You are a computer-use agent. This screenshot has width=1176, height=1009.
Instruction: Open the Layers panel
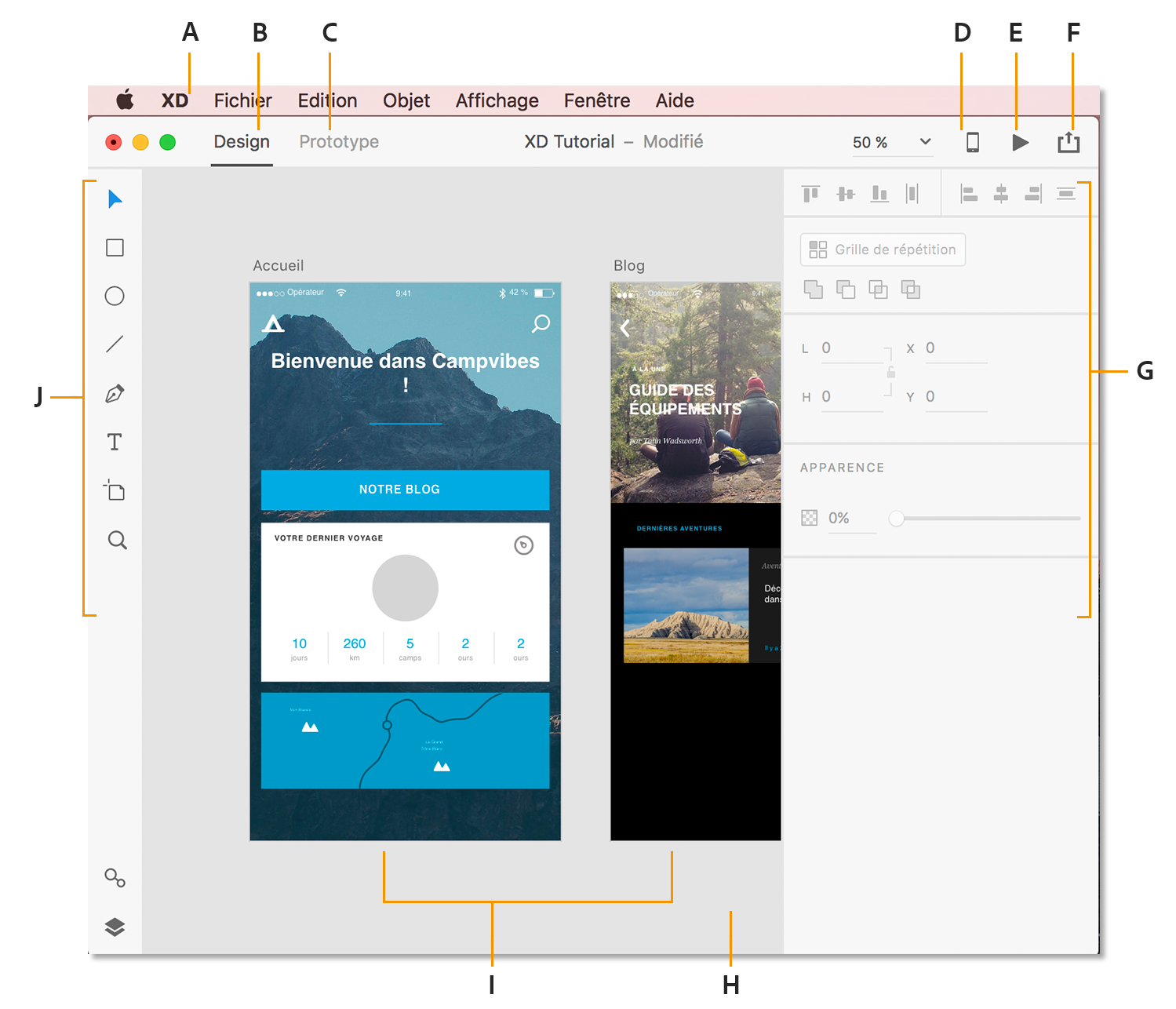115,927
